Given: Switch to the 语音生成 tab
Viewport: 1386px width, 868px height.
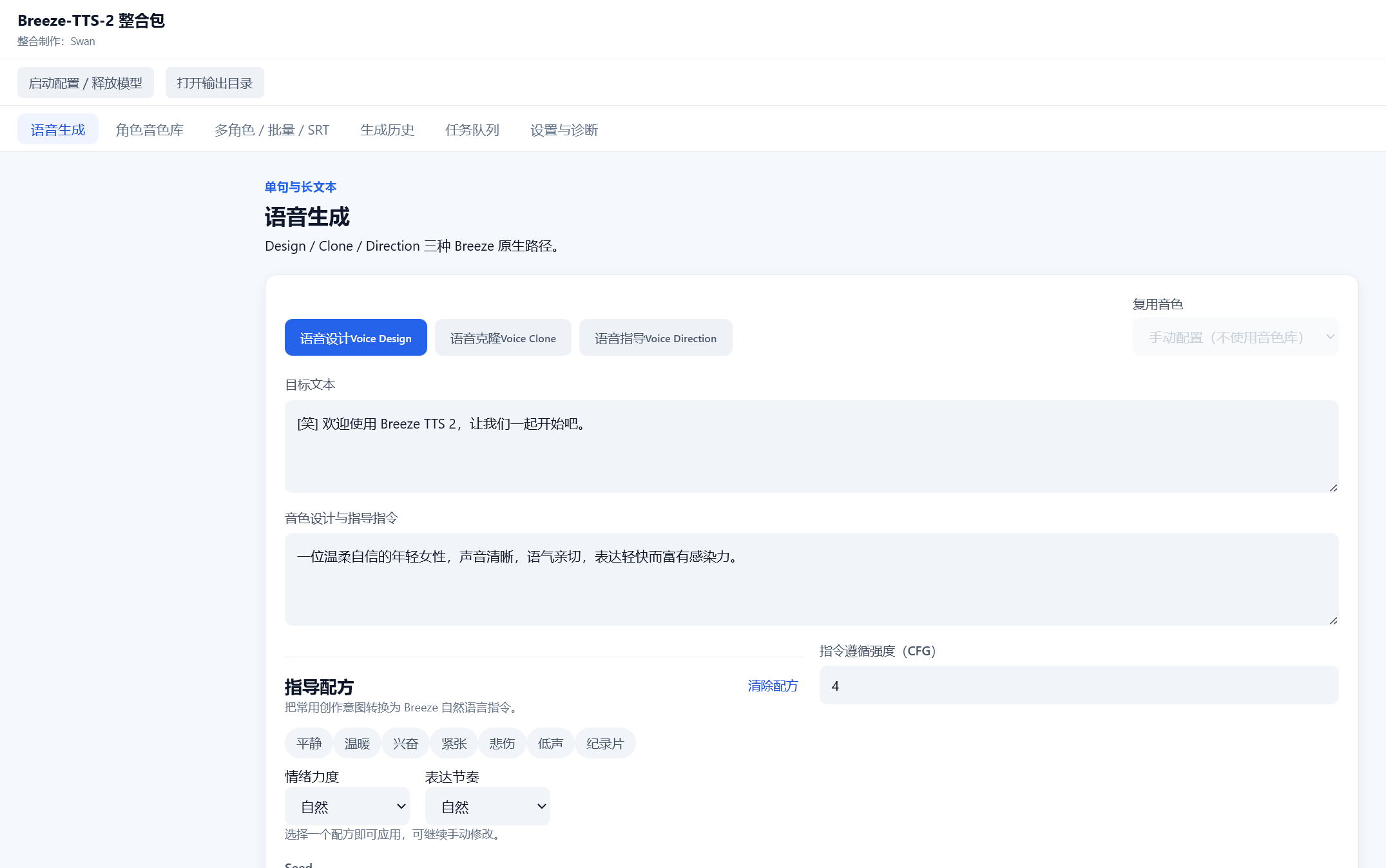Looking at the screenshot, I should [x=58, y=130].
